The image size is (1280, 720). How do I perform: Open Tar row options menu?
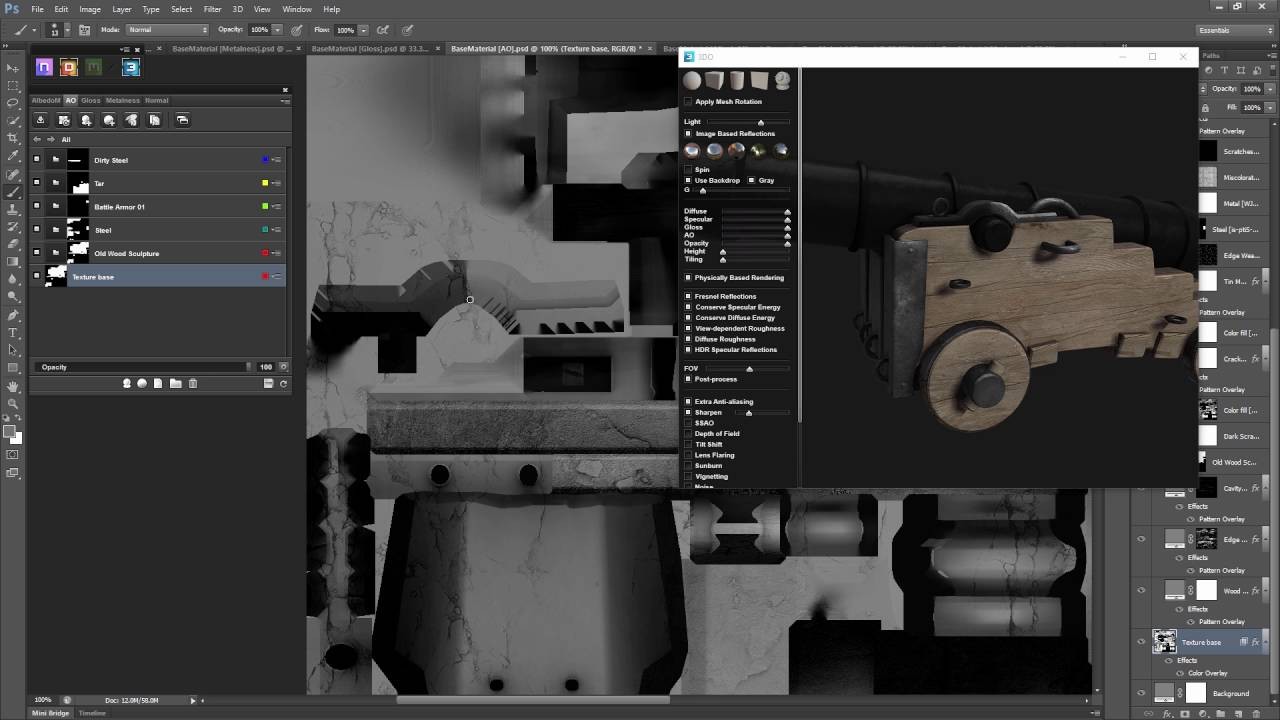click(277, 183)
